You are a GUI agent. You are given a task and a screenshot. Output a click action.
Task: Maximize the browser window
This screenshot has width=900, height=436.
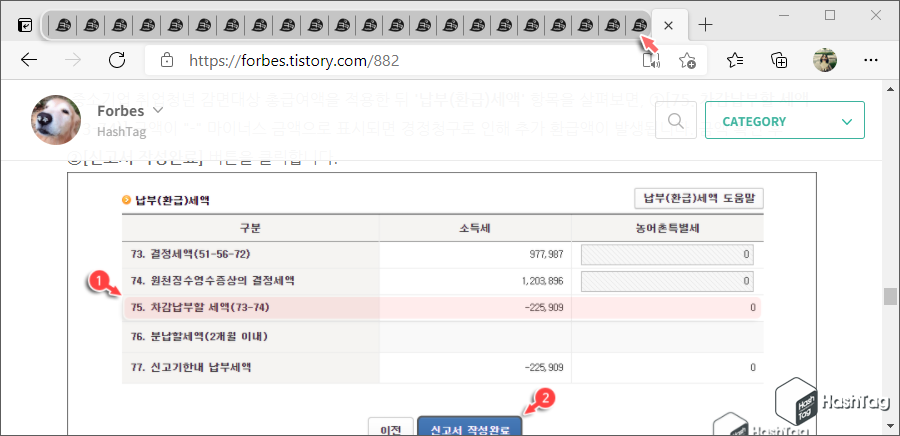[x=829, y=15]
